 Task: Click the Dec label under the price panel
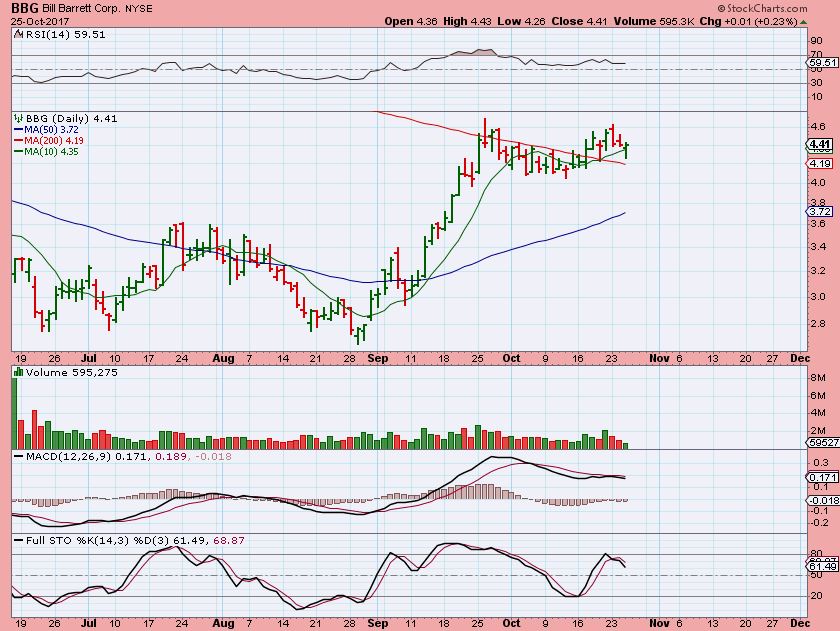pos(800,358)
